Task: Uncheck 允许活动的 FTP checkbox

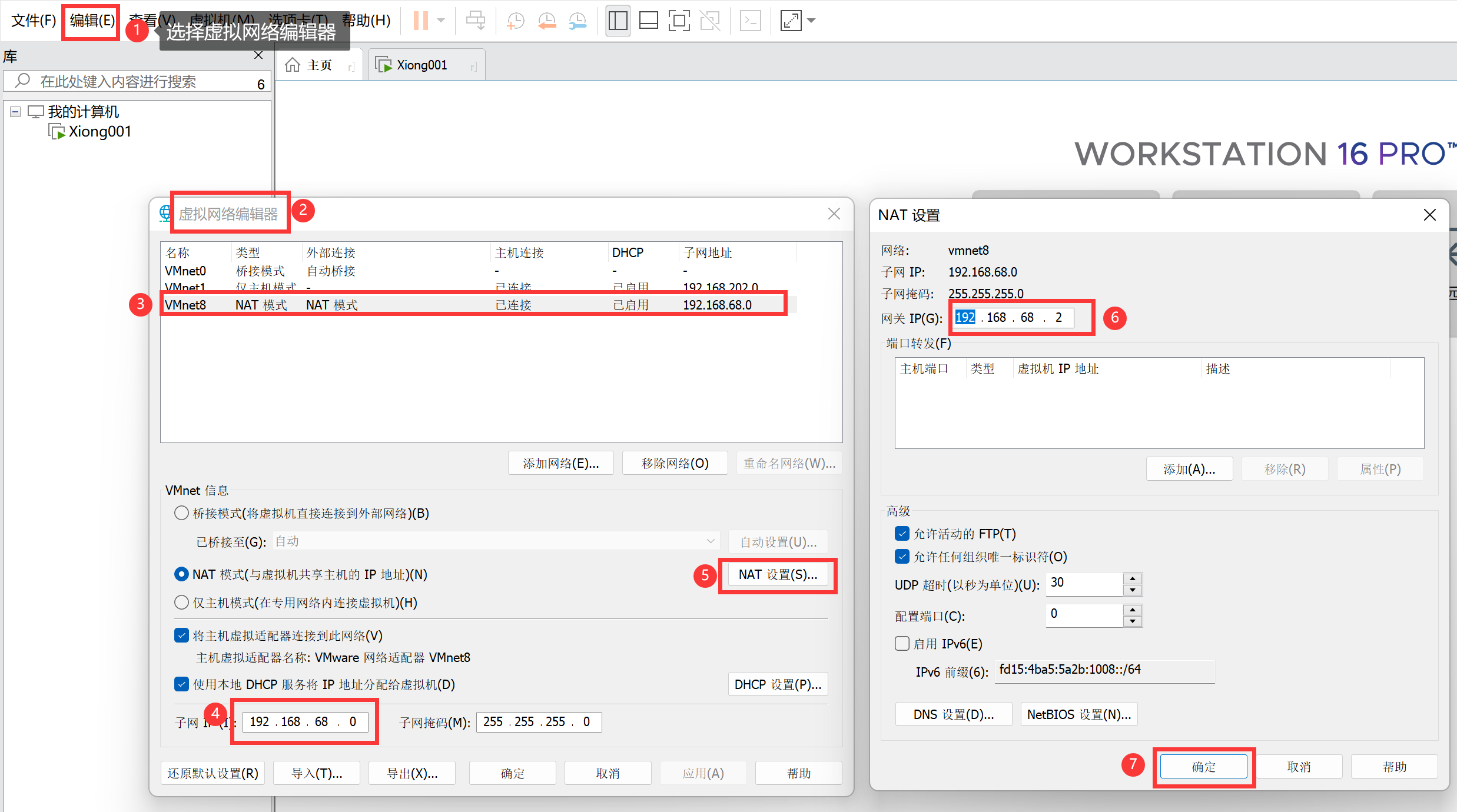Action: point(902,534)
